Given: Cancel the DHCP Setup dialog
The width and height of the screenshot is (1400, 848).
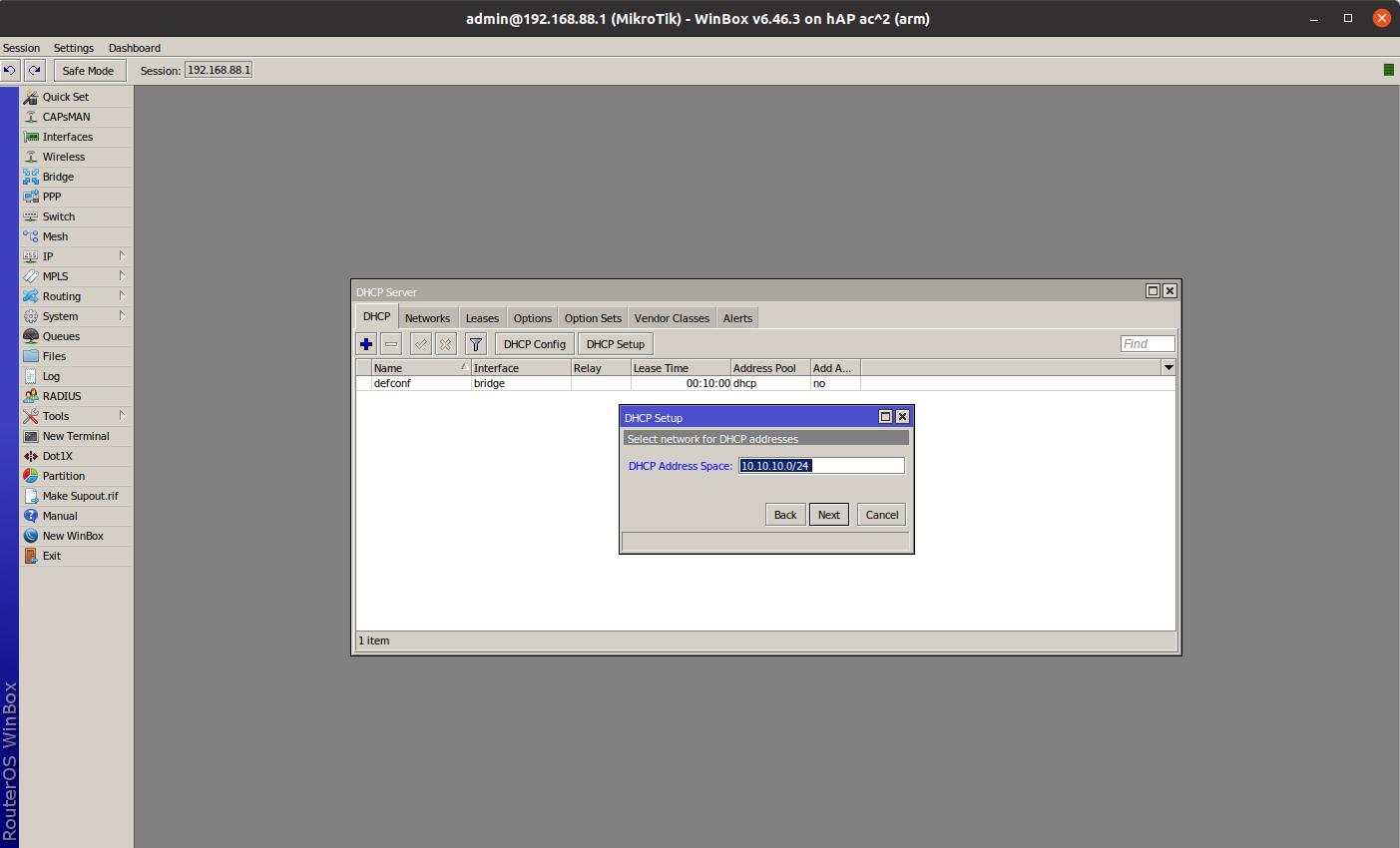Looking at the screenshot, I should [x=882, y=515].
